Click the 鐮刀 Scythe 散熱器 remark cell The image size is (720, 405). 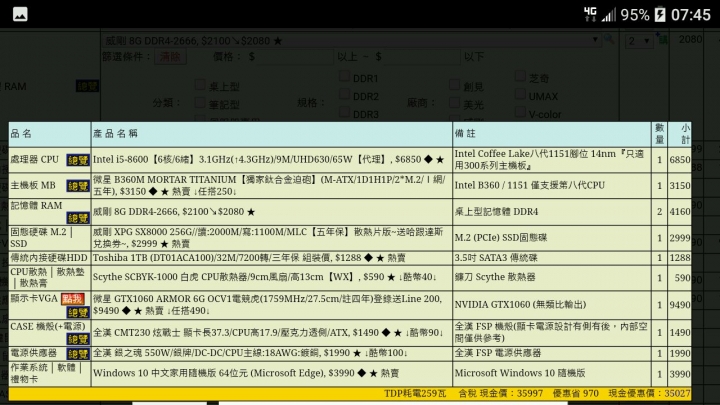[x=551, y=277]
